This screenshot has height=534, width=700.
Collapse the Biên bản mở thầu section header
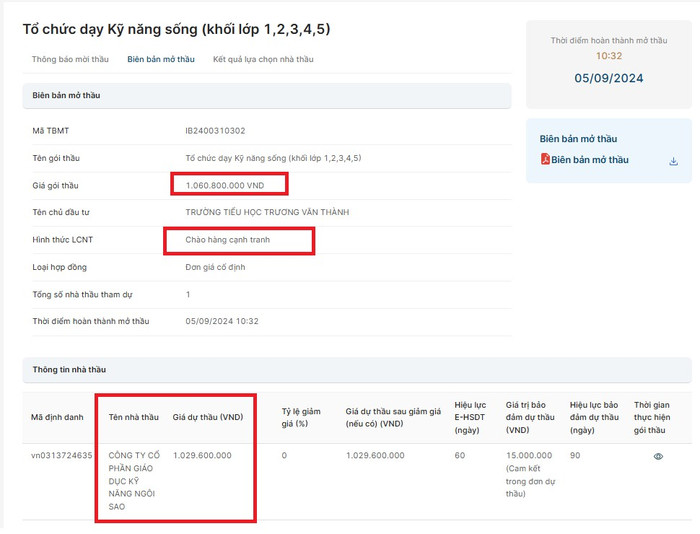266,96
